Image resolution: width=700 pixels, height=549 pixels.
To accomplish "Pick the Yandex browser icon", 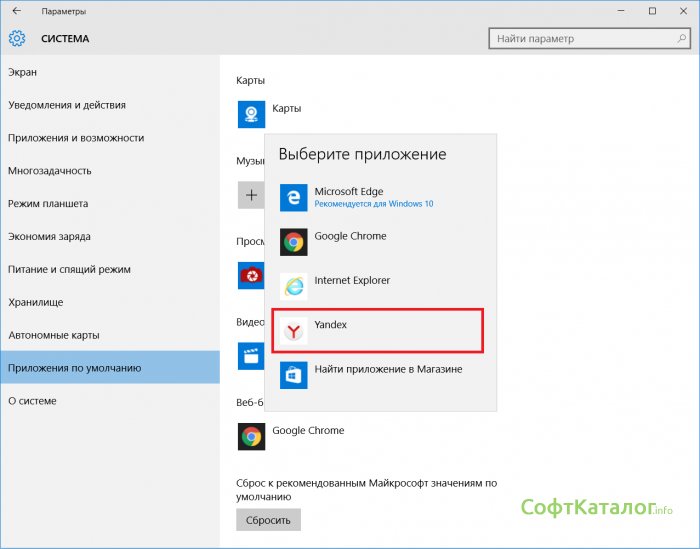I will [293, 331].
